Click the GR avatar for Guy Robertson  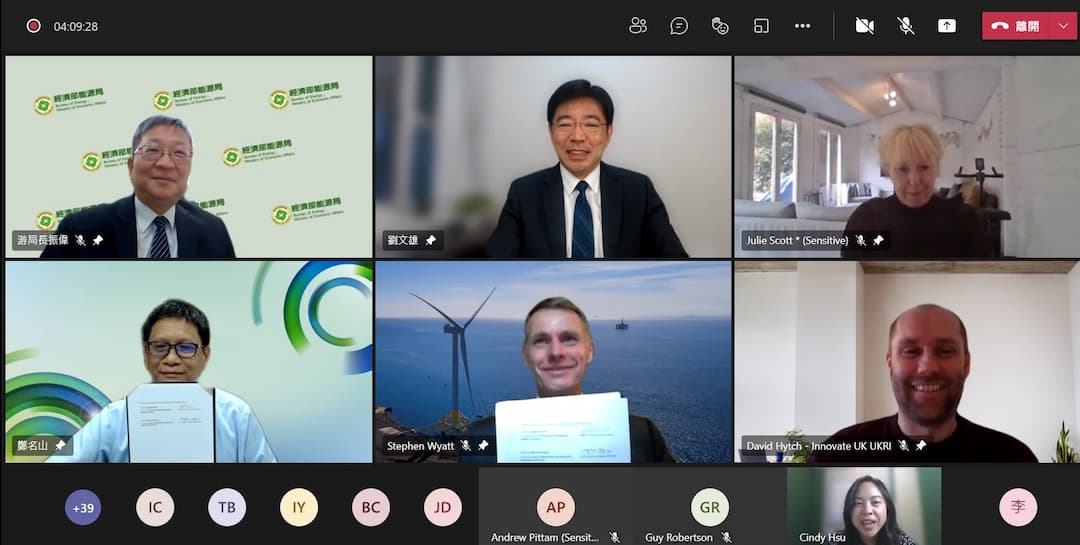coord(709,507)
